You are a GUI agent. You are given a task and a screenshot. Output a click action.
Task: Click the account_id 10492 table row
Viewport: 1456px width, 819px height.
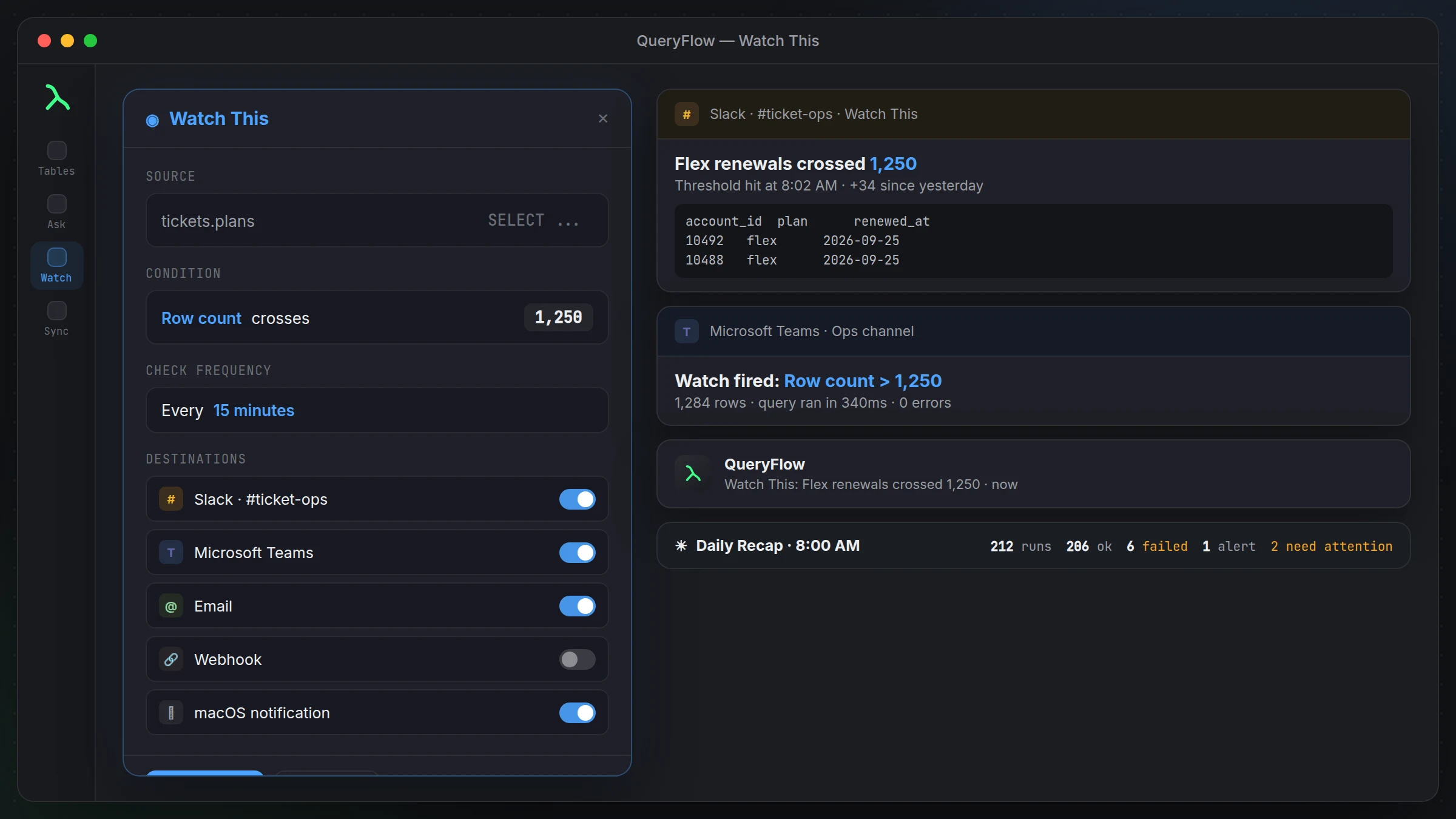pyautogui.click(x=792, y=241)
